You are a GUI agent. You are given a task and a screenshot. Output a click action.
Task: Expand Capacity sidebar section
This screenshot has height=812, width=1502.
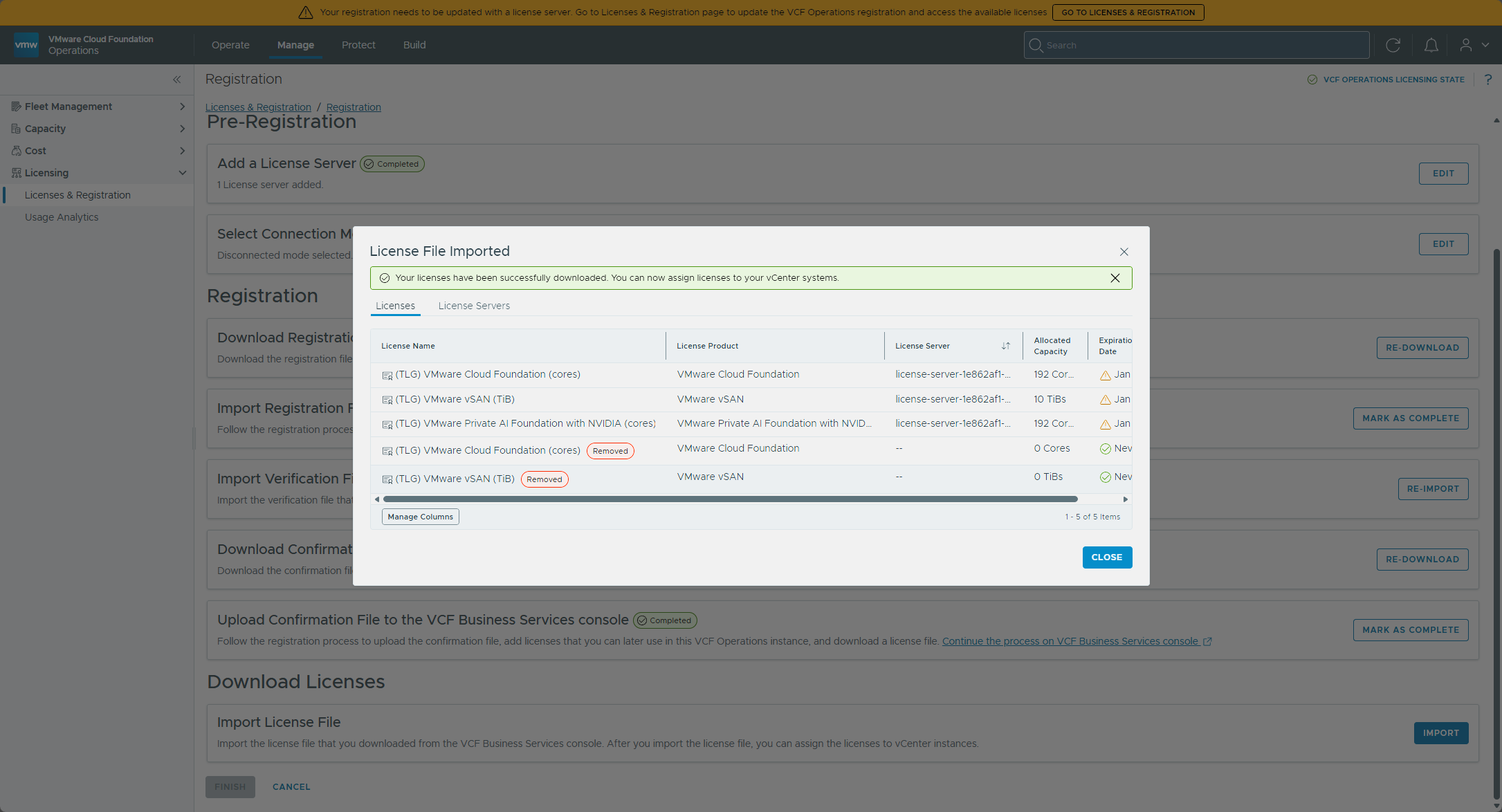(x=97, y=129)
